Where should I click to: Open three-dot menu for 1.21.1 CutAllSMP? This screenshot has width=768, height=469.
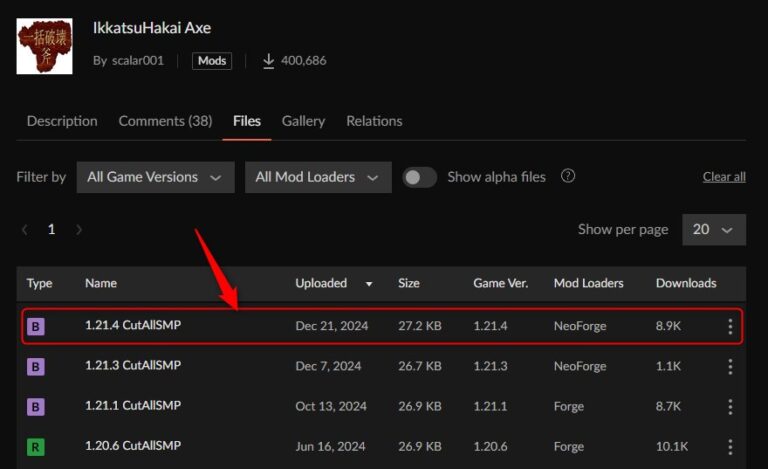tap(730, 407)
